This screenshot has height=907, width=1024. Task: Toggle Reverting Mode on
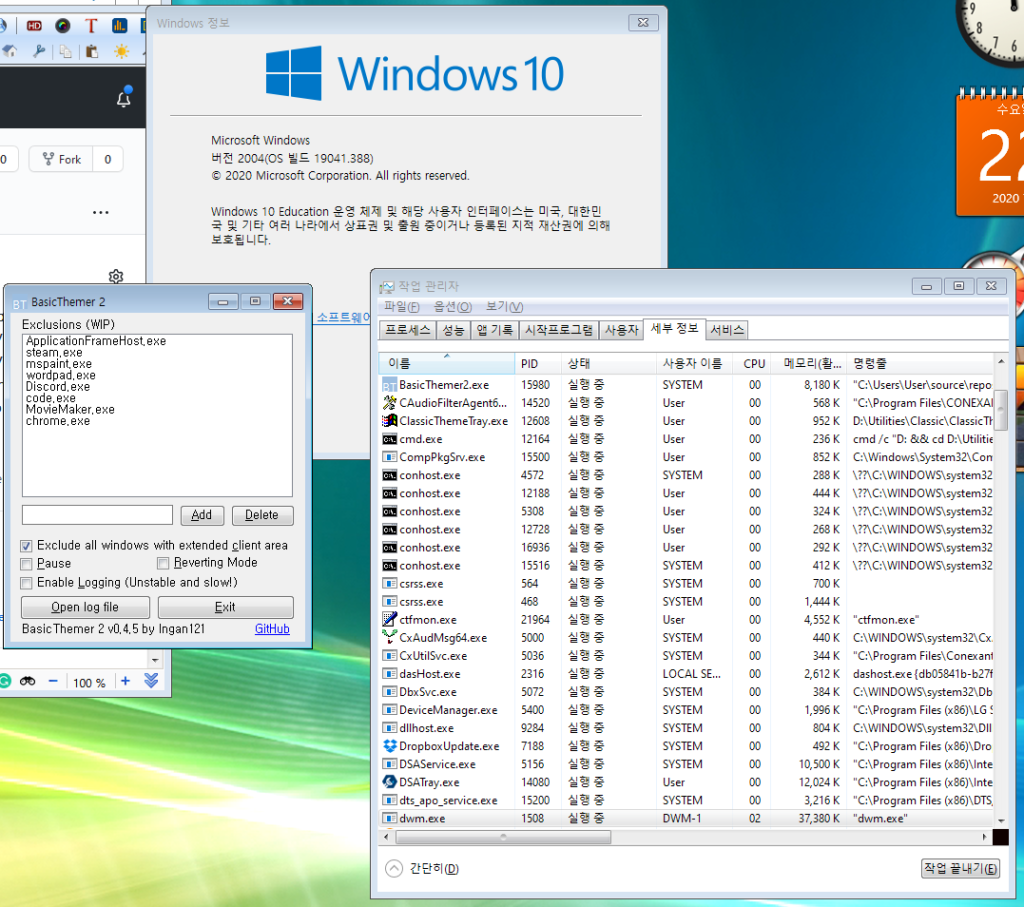[162, 564]
